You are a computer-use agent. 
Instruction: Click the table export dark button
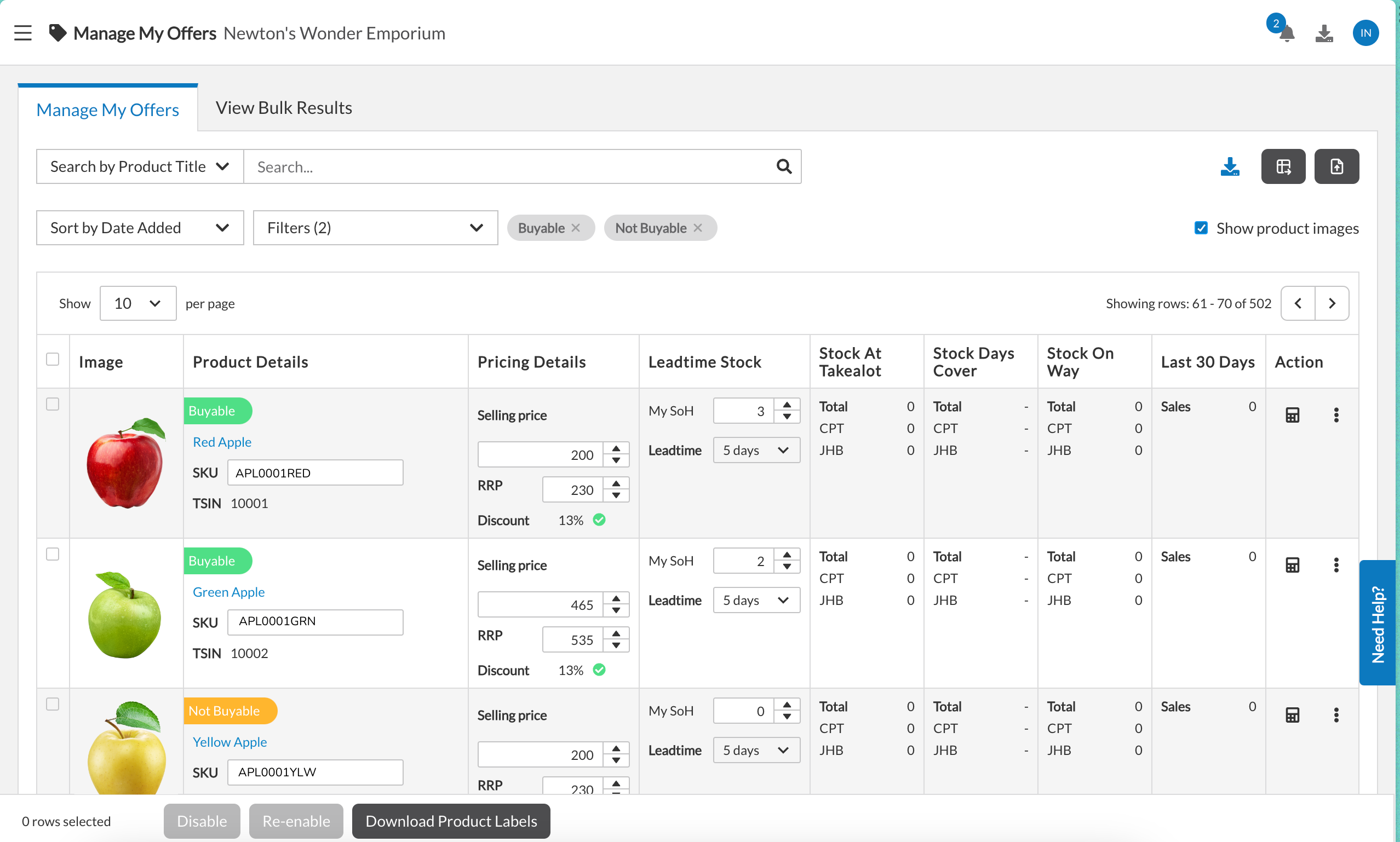pyautogui.click(x=1283, y=167)
